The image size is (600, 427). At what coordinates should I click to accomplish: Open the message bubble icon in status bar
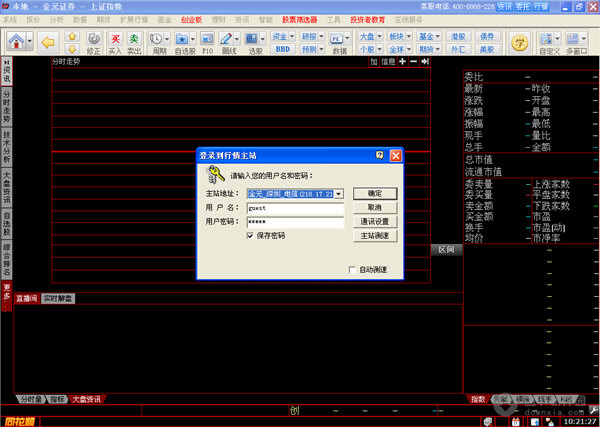(x=488, y=422)
